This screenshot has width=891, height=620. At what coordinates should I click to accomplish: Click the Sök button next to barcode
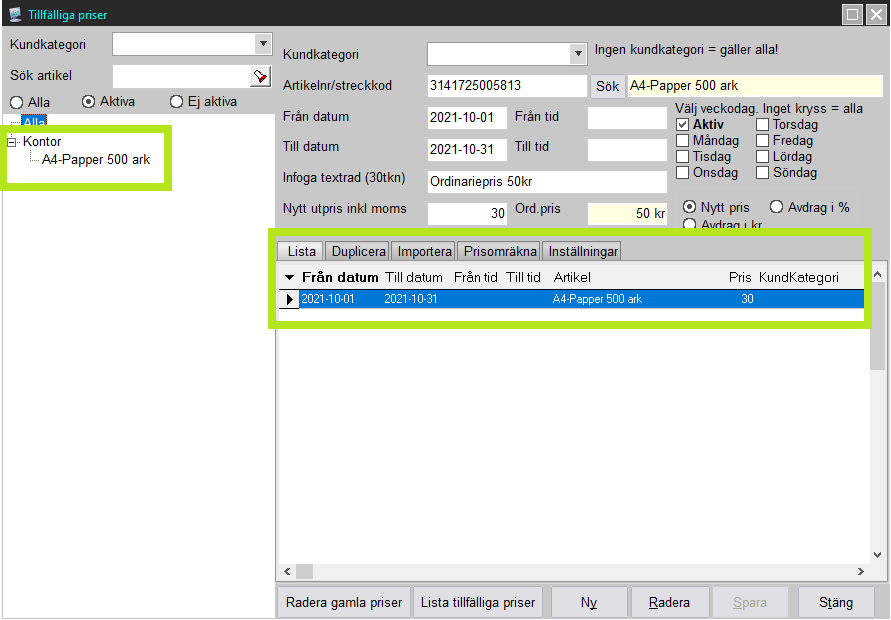pyautogui.click(x=607, y=86)
